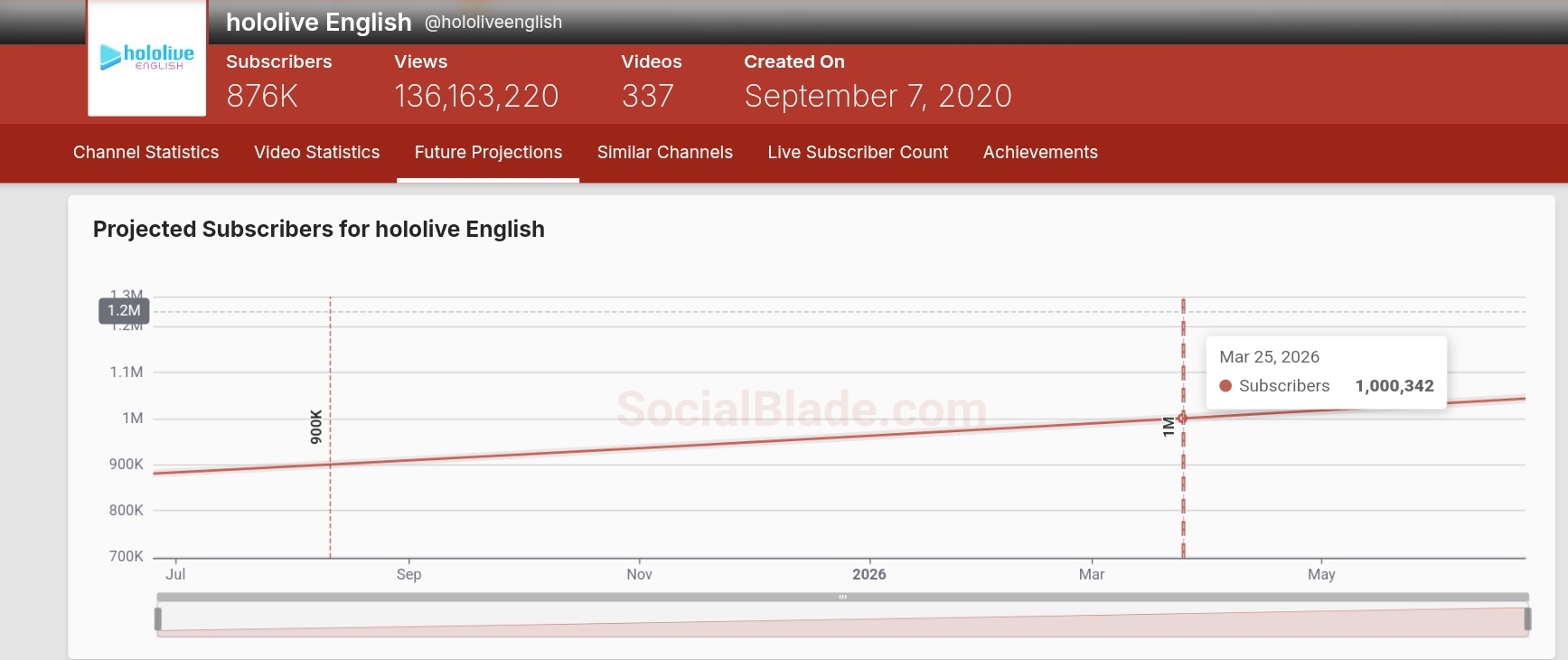Click the Sep x-axis label
This screenshot has height=660, width=1568.
(408, 574)
